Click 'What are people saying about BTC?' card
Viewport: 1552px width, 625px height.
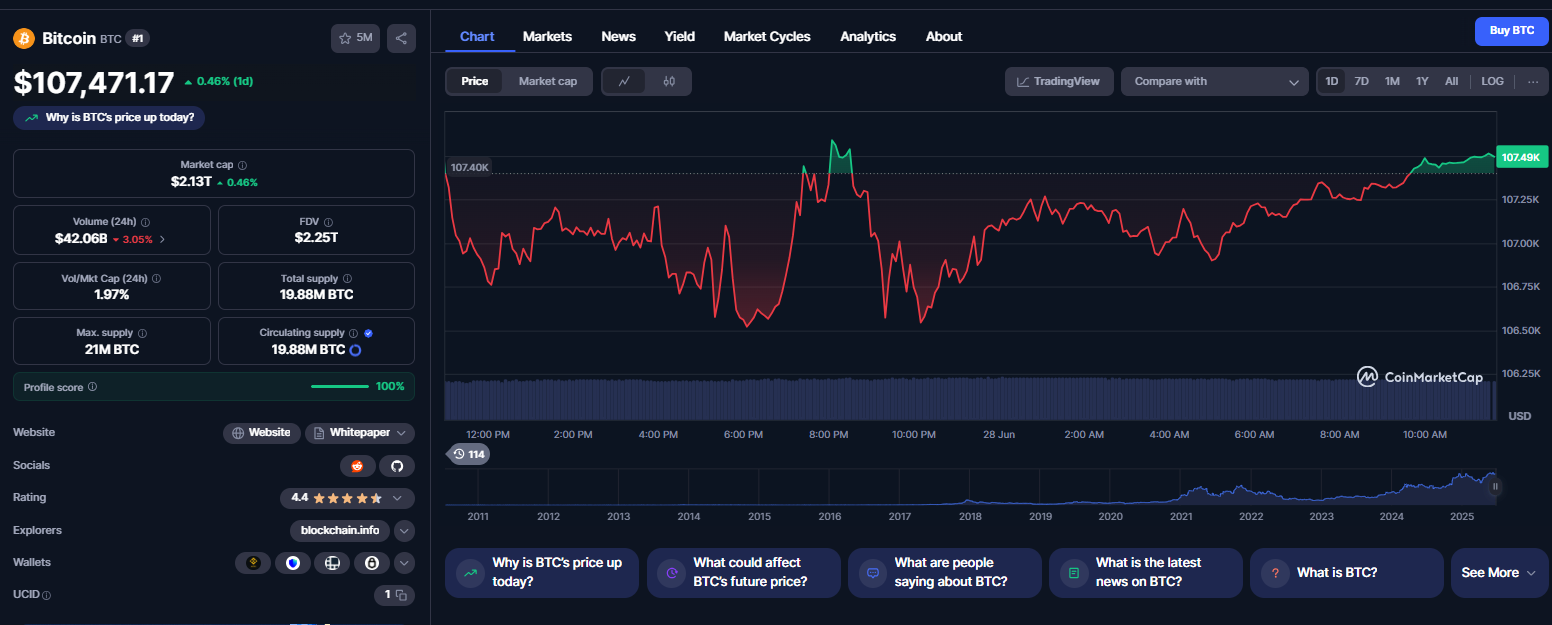tap(945, 573)
